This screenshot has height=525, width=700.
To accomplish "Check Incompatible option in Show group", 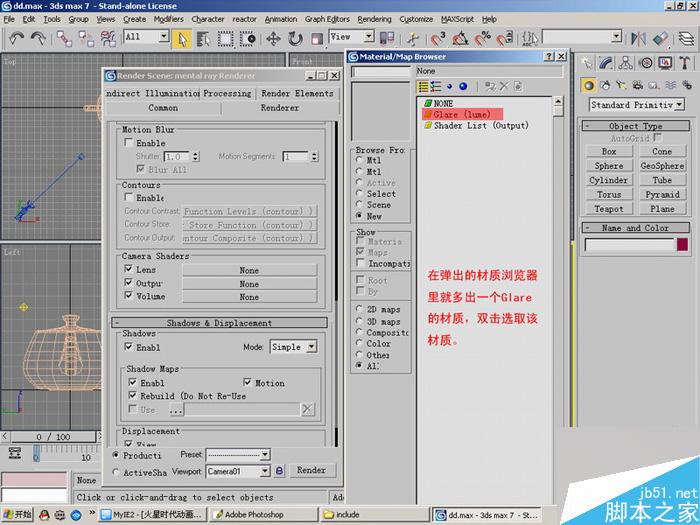I will (x=360, y=263).
